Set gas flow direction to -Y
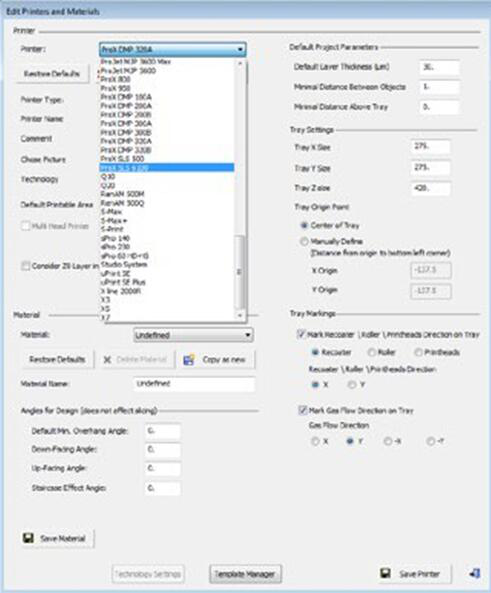This screenshot has height=593, width=491. [431, 441]
